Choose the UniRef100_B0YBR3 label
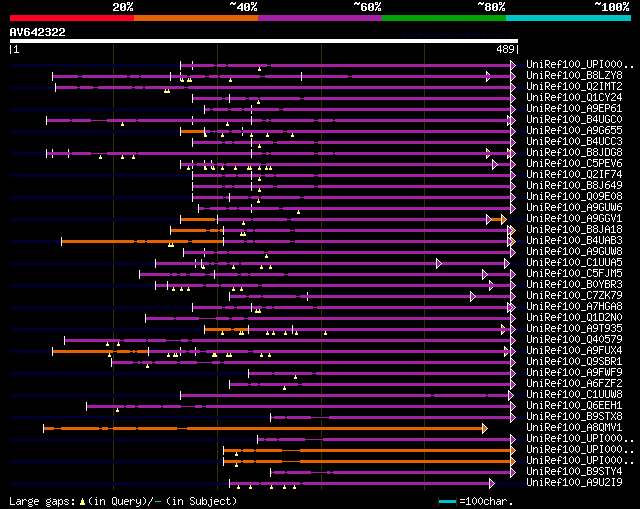Viewport: 640px width, 509px height. click(574, 285)
